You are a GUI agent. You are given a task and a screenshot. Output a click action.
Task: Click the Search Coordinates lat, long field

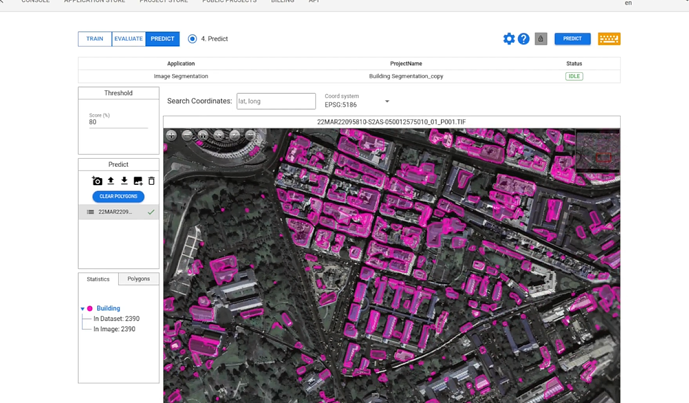276,101
